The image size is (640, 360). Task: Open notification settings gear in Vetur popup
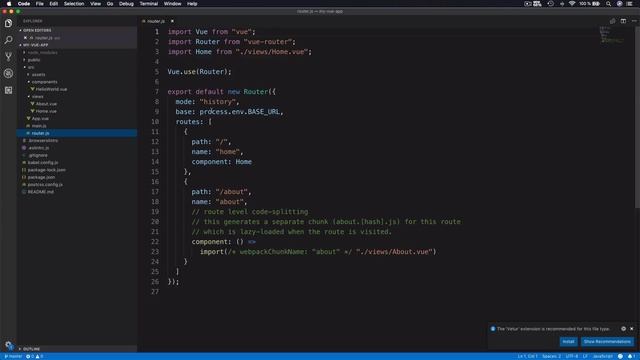623,329
